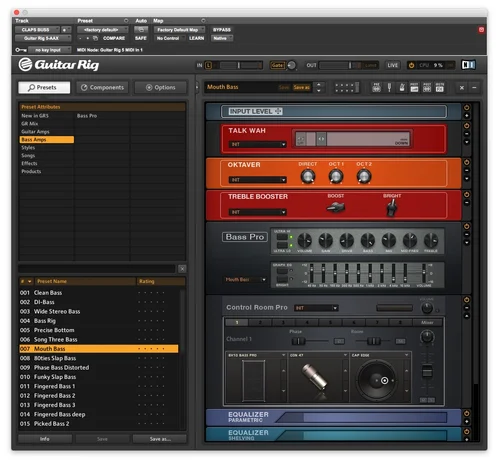Adjust the output level slider
The image size is (500, 464).
coord(350,65)
